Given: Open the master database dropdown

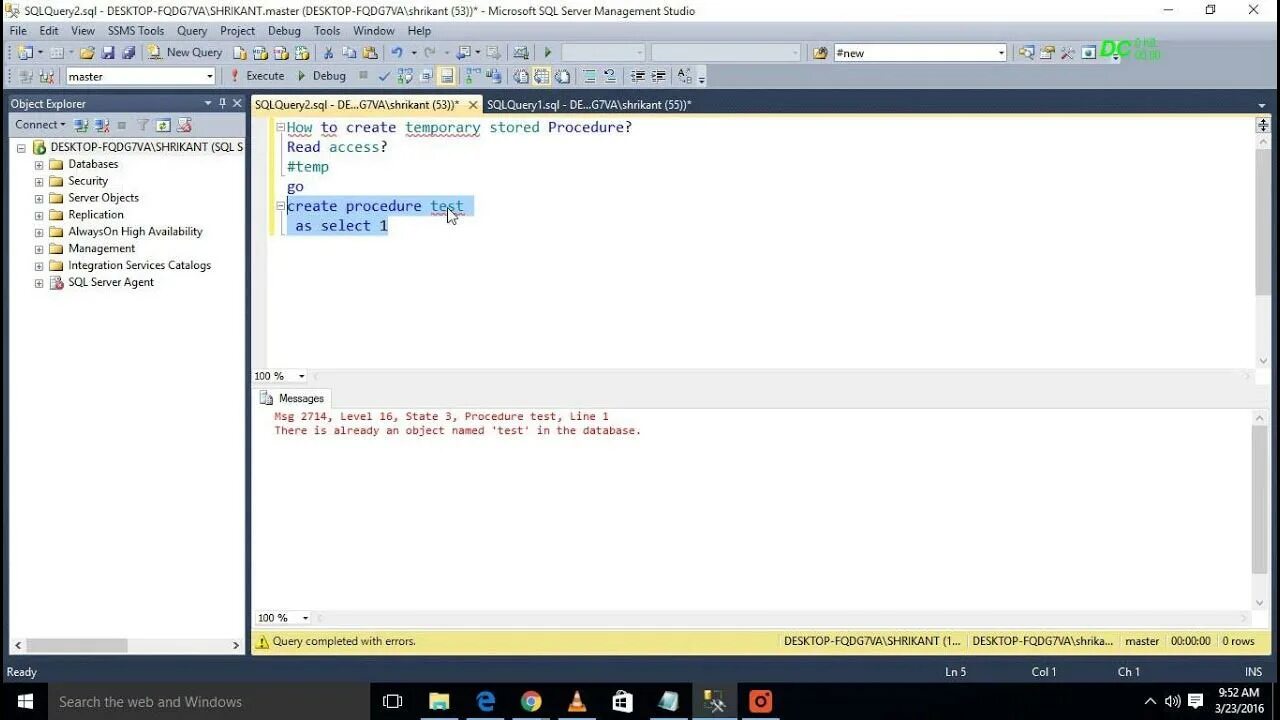Looking at the screenshot, I should (209, 77).
